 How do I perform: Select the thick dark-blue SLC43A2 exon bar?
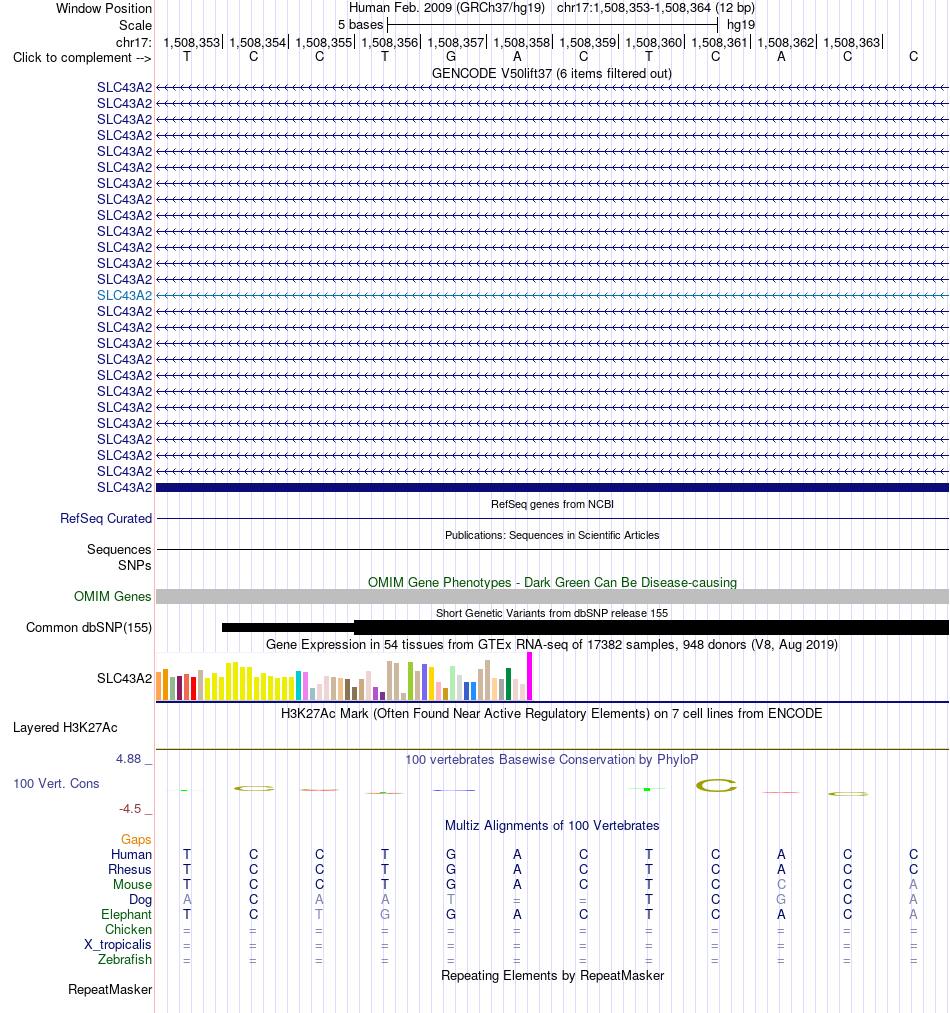tap(552, 487)
